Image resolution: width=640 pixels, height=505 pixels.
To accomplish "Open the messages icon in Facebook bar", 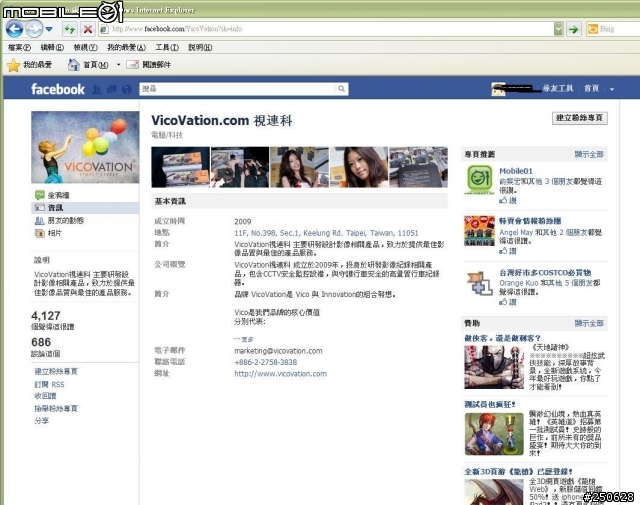I will click(112, 89).
